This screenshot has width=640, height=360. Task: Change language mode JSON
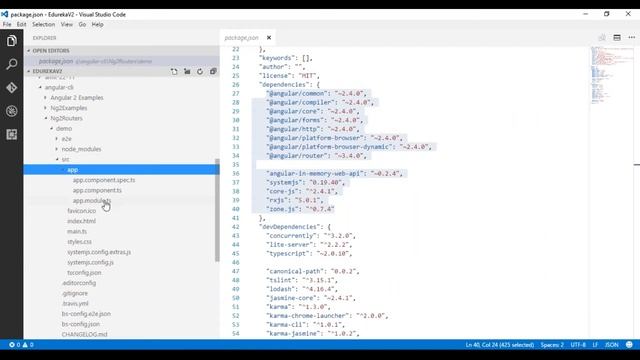[611, 345]
